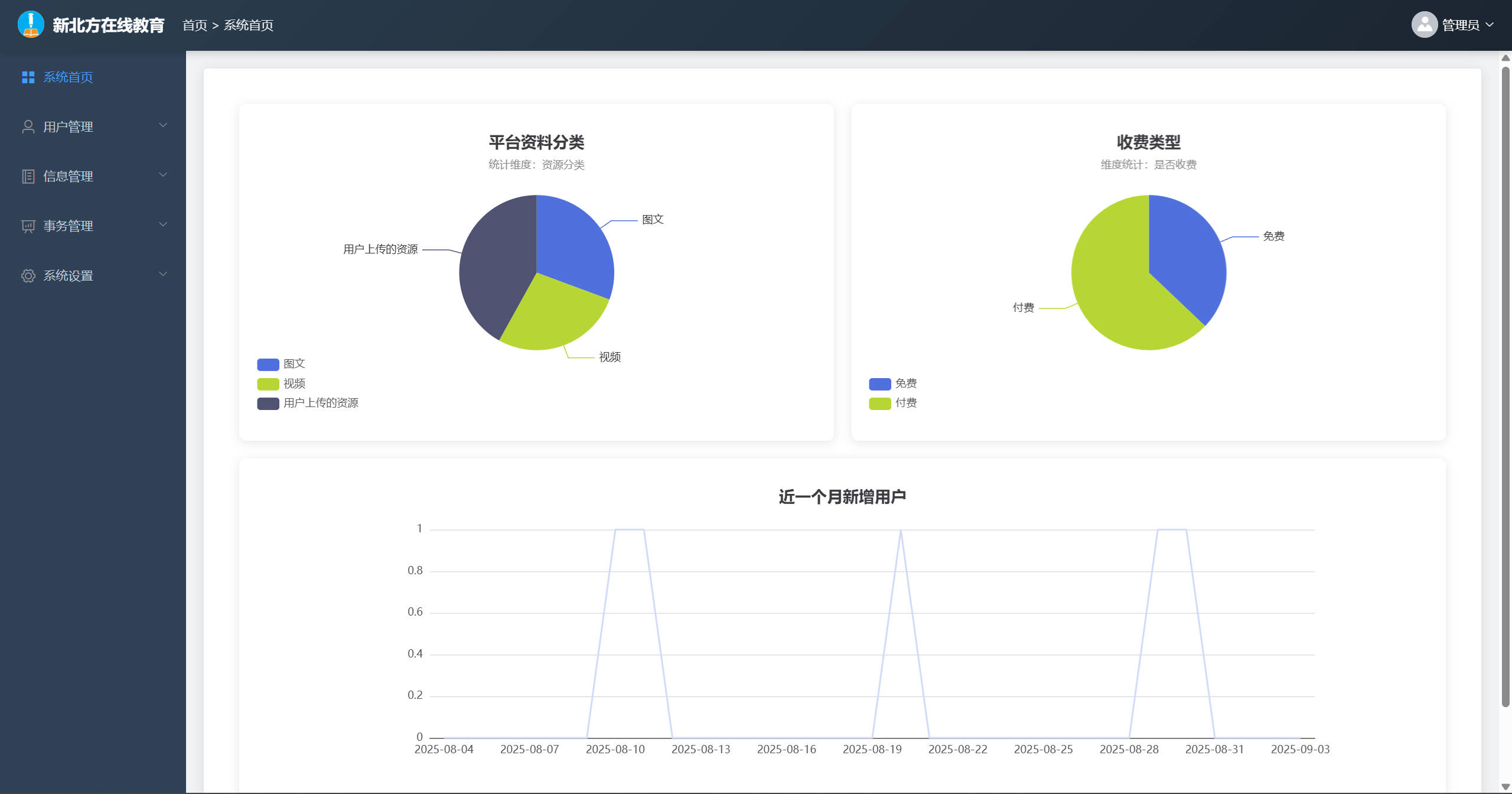Expand 用户管理 with its chevron arrow
The image size is (1512, 794).
click(163, 126)
